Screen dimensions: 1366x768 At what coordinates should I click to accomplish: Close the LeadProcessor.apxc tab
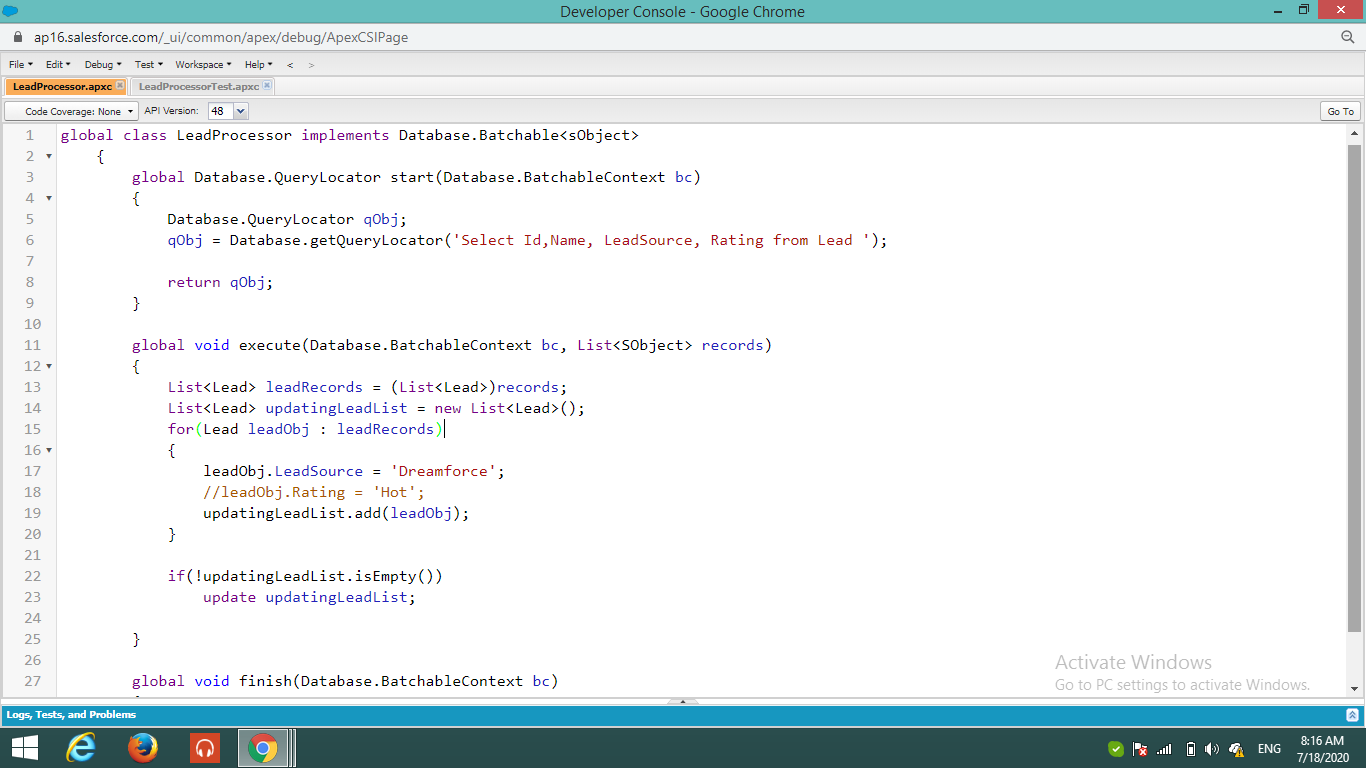click(x=120, y=86)
